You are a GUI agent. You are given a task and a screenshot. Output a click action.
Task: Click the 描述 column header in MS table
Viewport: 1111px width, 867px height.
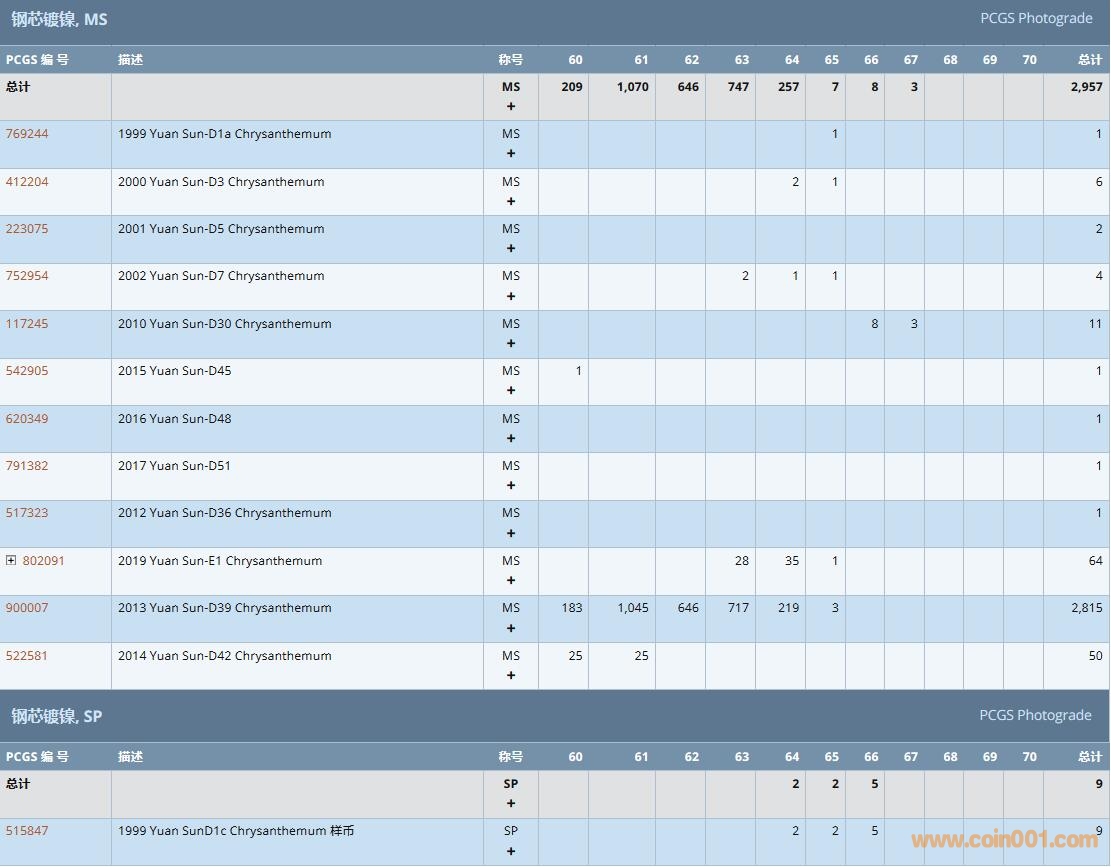click(130, 60)
